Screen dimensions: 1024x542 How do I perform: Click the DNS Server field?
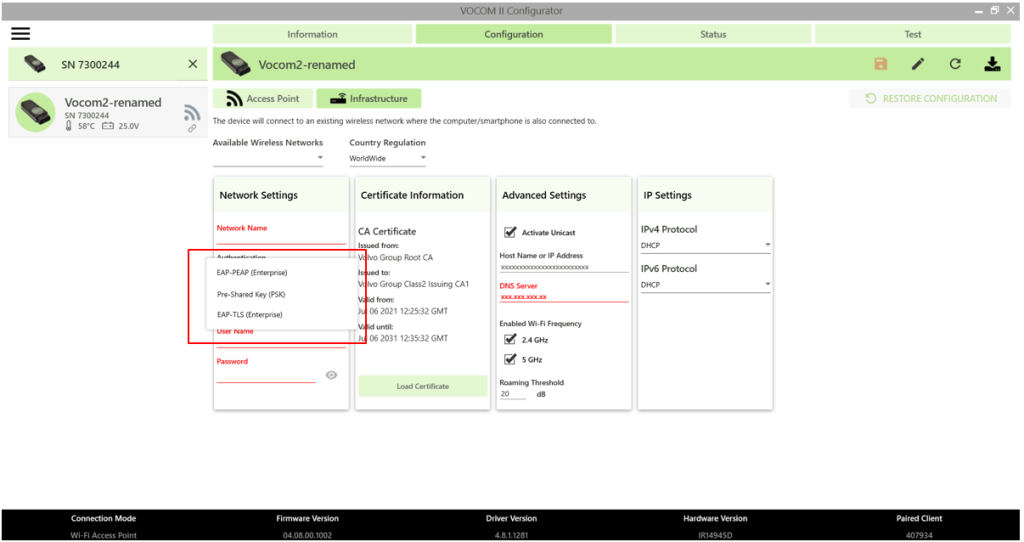pyautogui.click(x=564, y=296)
